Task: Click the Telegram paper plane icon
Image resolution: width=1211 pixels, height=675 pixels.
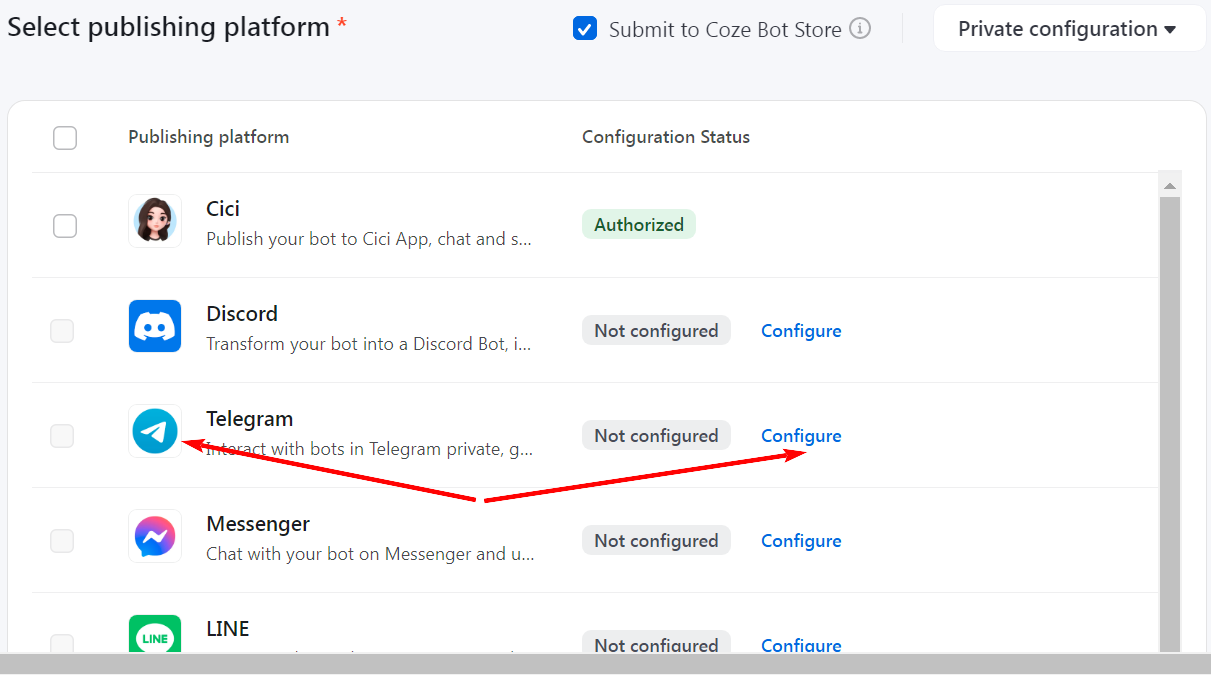Action: (x=155, y=431)
